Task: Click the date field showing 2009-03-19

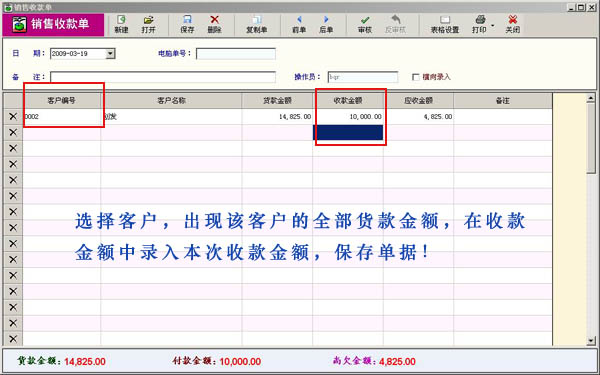Action: point(78,54)
